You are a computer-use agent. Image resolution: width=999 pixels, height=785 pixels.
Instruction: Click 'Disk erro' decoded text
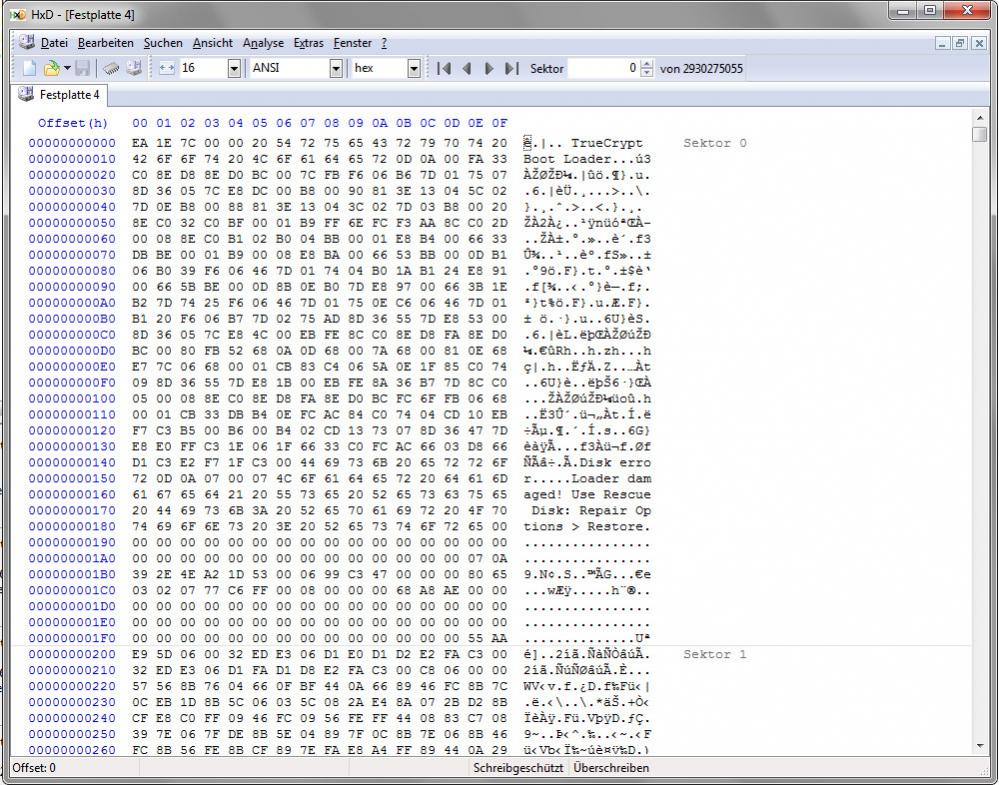pyautogui.click(x=615, y=462)
